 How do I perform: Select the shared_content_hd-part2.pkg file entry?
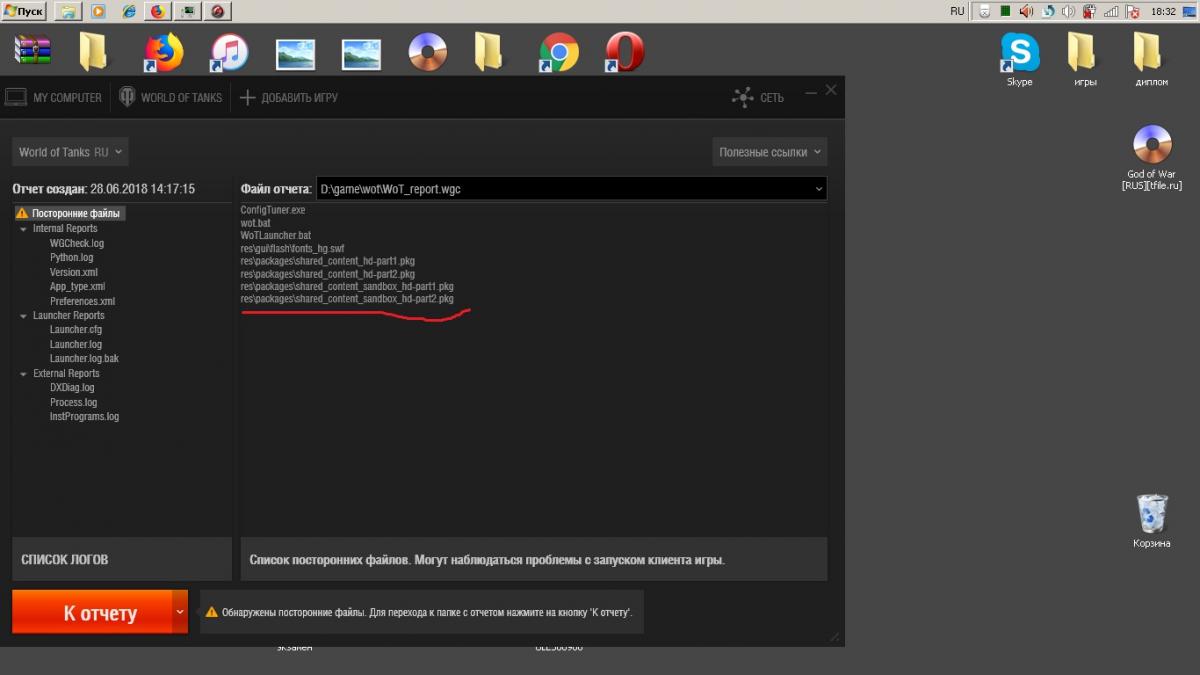[x=328, y=274]
